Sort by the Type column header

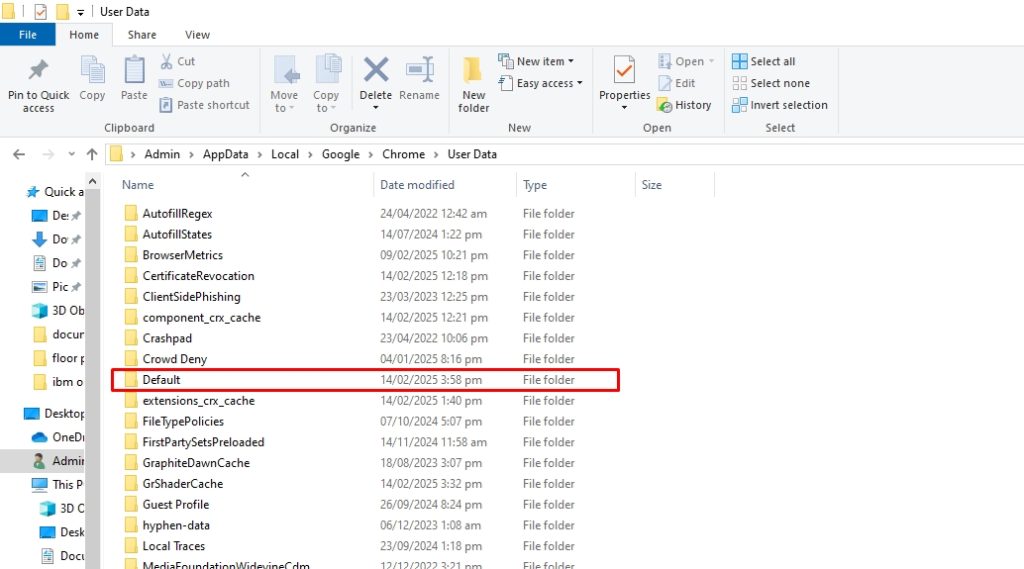tap(535, 185)
